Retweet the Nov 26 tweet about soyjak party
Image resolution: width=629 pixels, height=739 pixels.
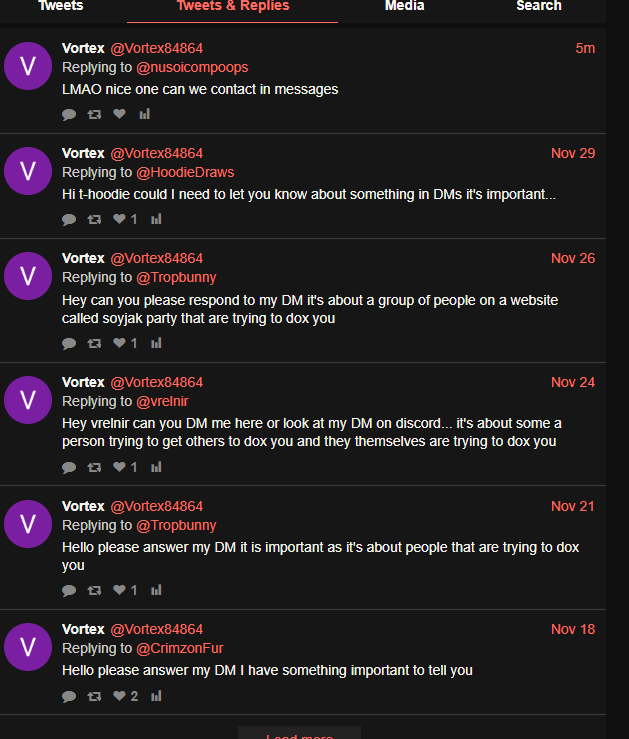pos(94,343)
